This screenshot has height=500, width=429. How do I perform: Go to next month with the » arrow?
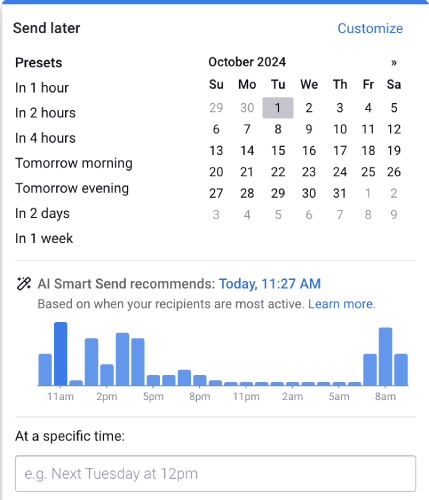click(x=394, y=62)
